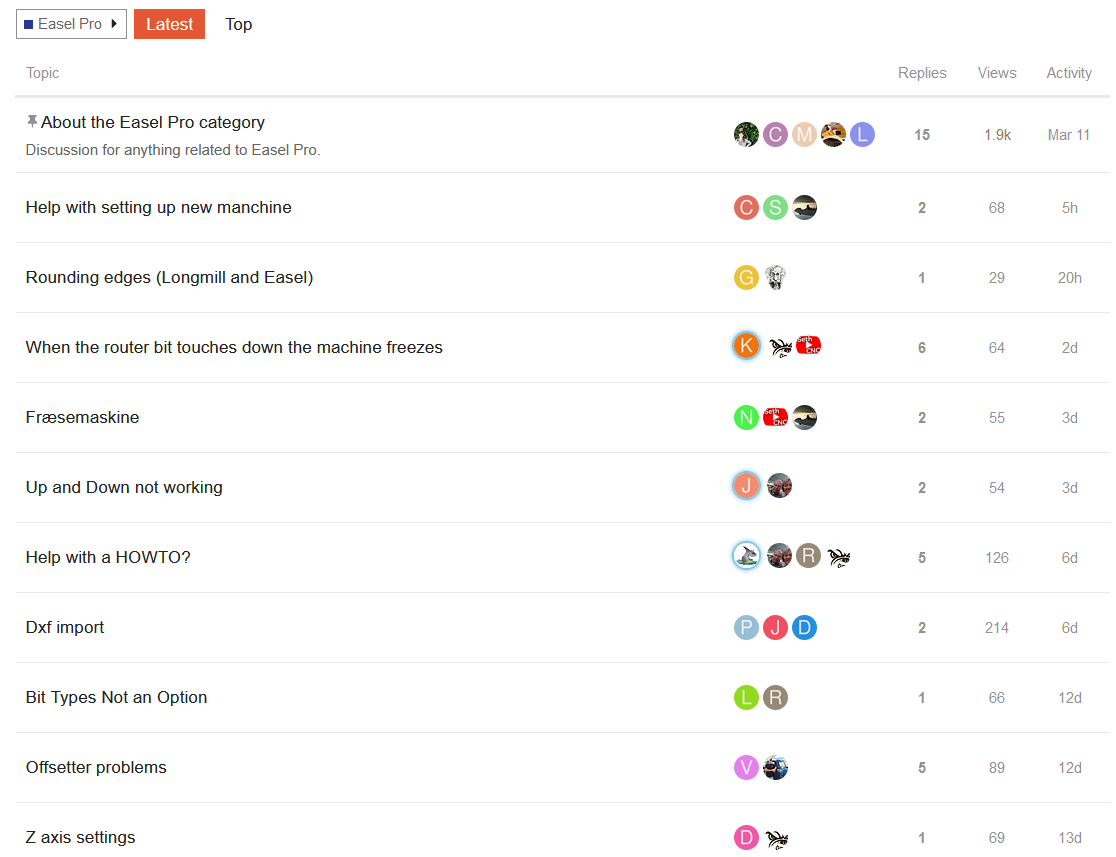Click light blue P avatar in Dxf import row
Image resolution: width=1116 pixels, height=857 pixels.
coord(746,627)
